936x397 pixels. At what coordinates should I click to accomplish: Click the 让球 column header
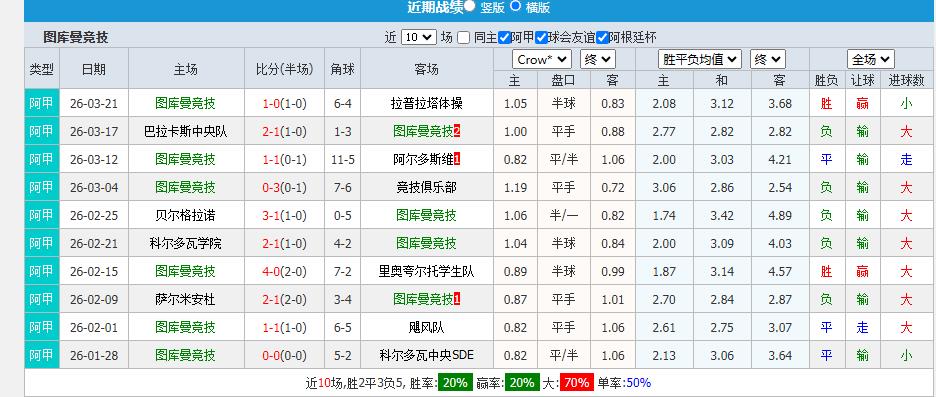coord(862,81)
